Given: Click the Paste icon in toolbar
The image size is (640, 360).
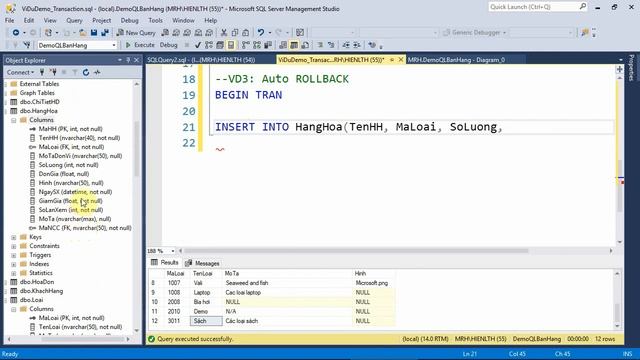Looking at the screenshot, I should click(246, 33).
